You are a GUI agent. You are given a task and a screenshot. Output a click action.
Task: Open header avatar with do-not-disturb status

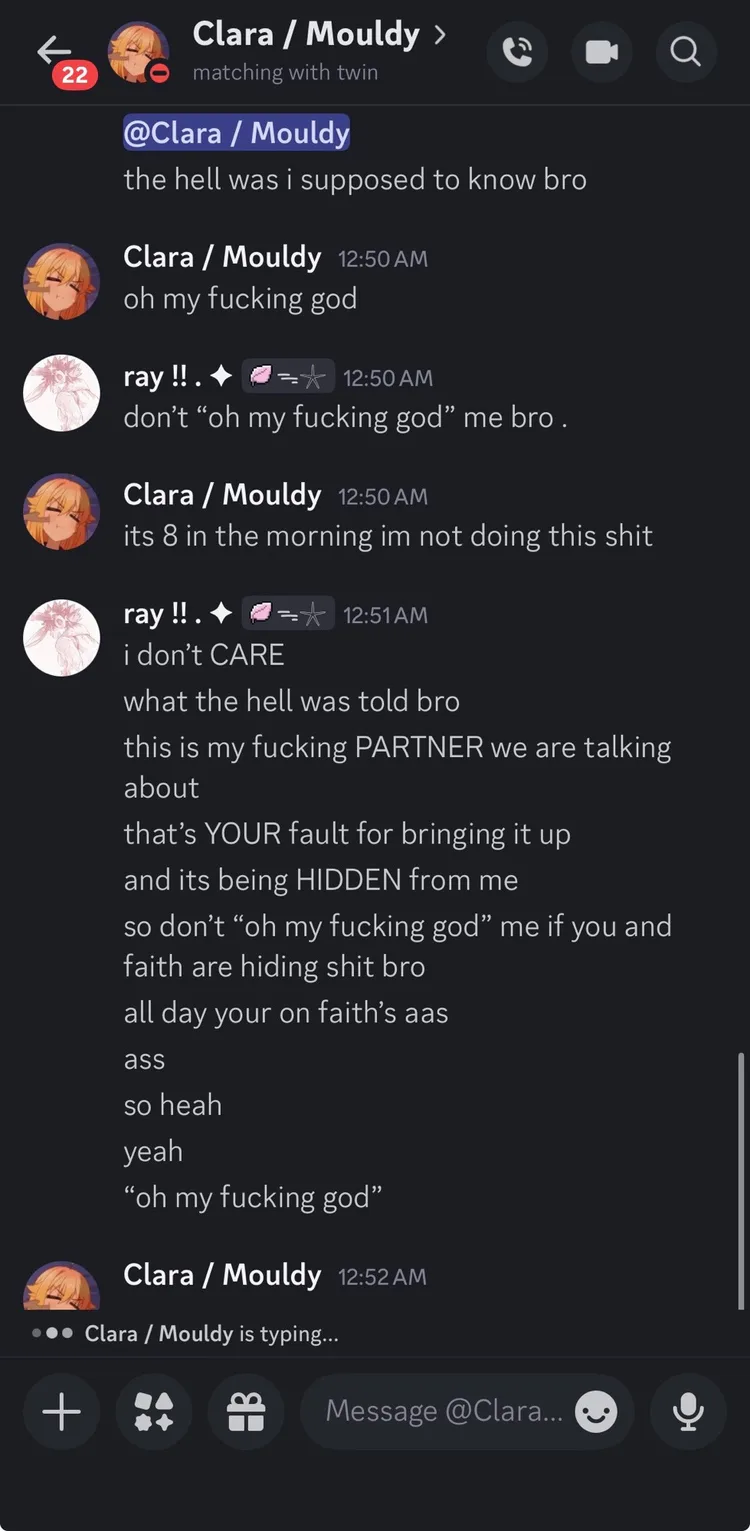(x=138, y=51)
